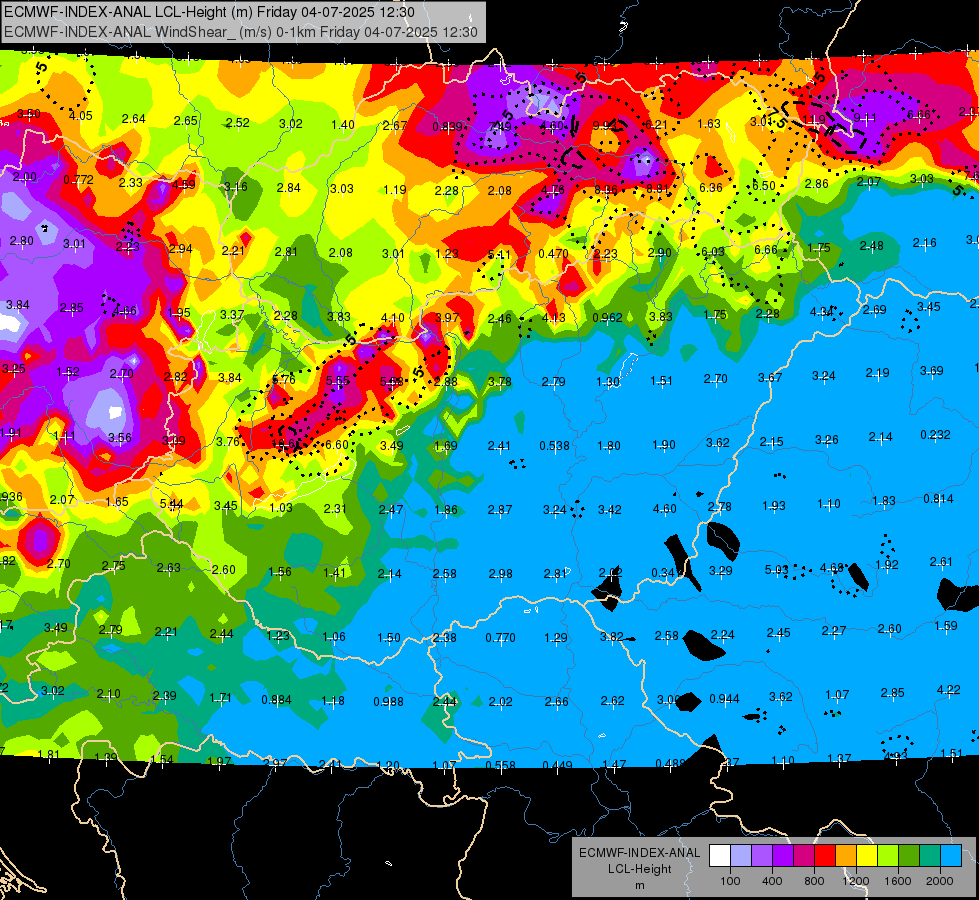This screenshot has height=900, width=979.
Task: Click the grid value 6.60
Action: click(337, 444)
